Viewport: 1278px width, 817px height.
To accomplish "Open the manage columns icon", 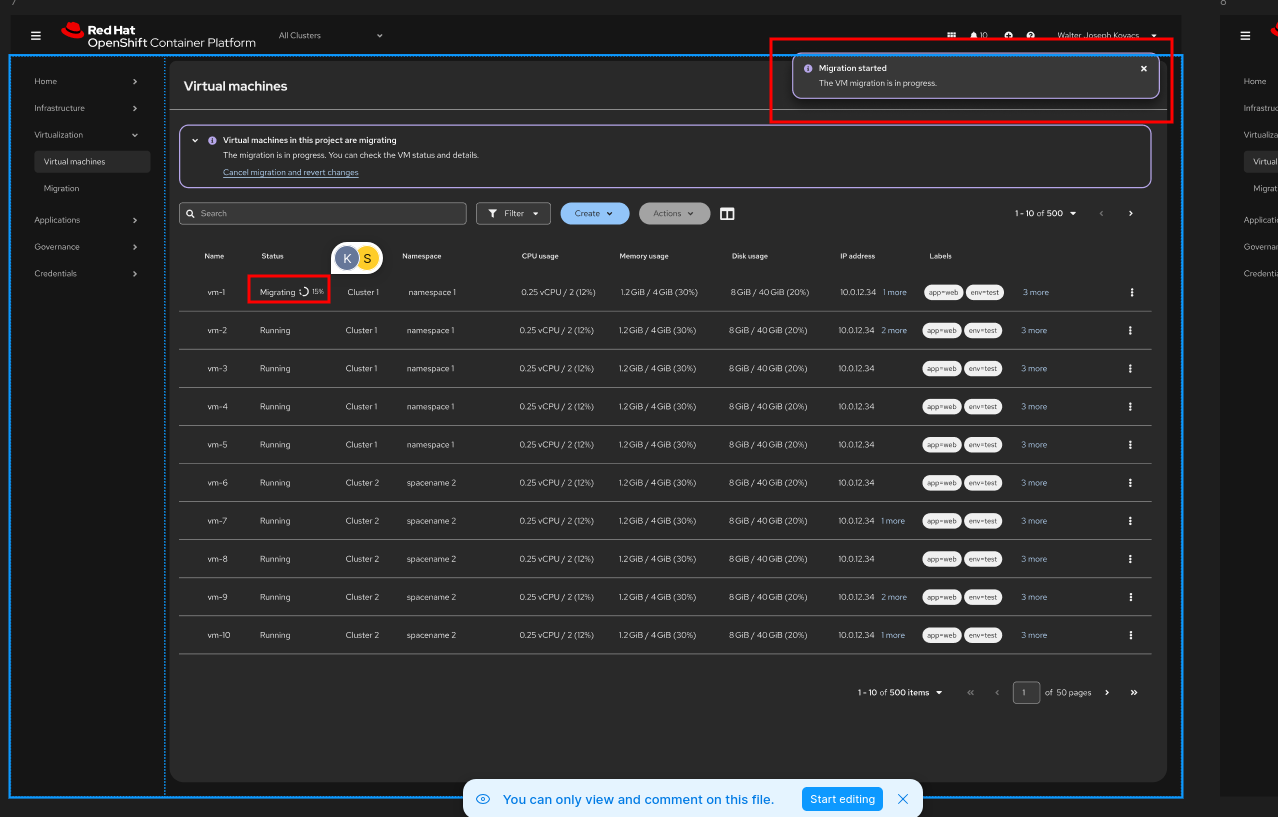I will [x=727, y=214].
